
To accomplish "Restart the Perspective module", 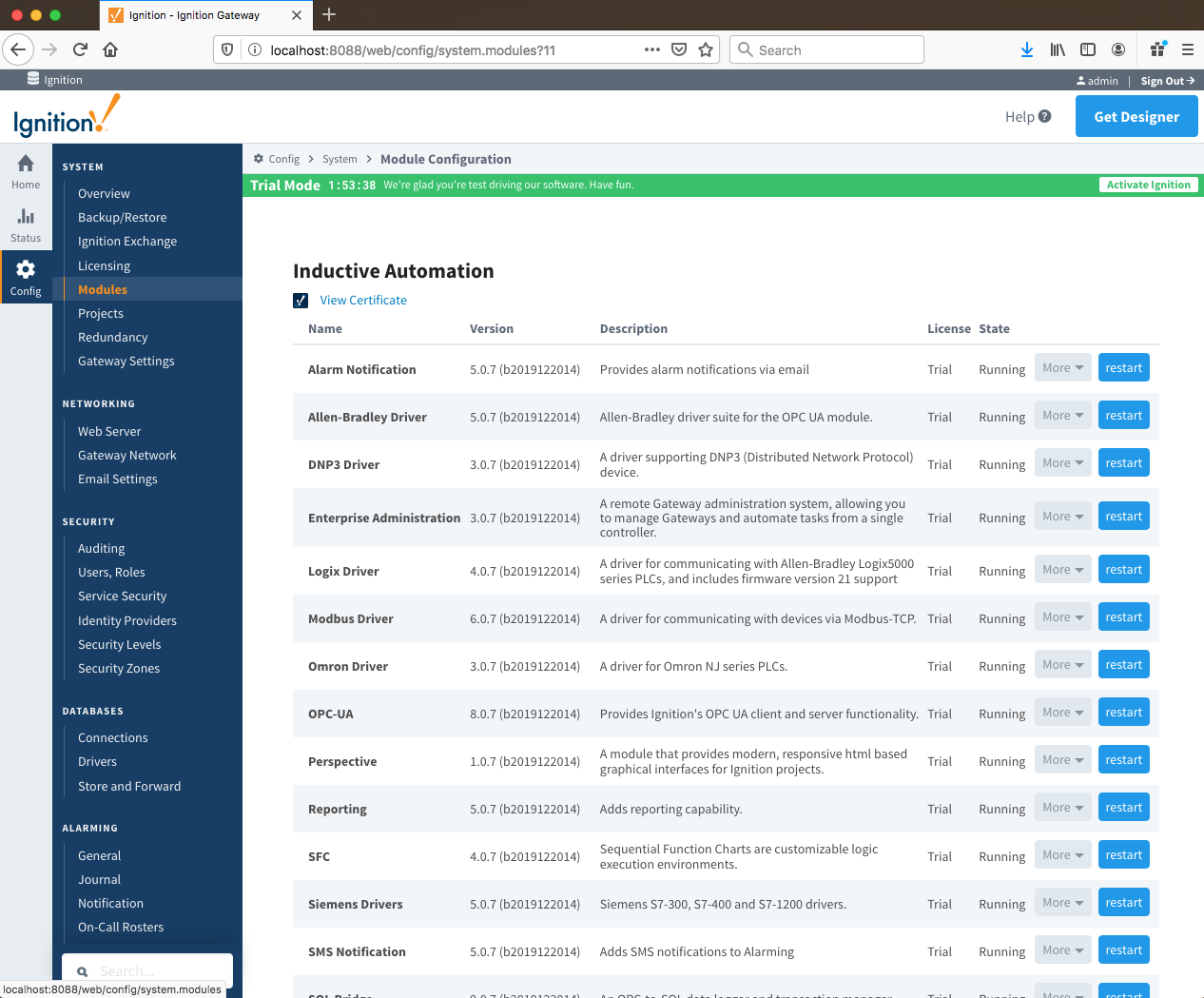I will [1124, 760].
